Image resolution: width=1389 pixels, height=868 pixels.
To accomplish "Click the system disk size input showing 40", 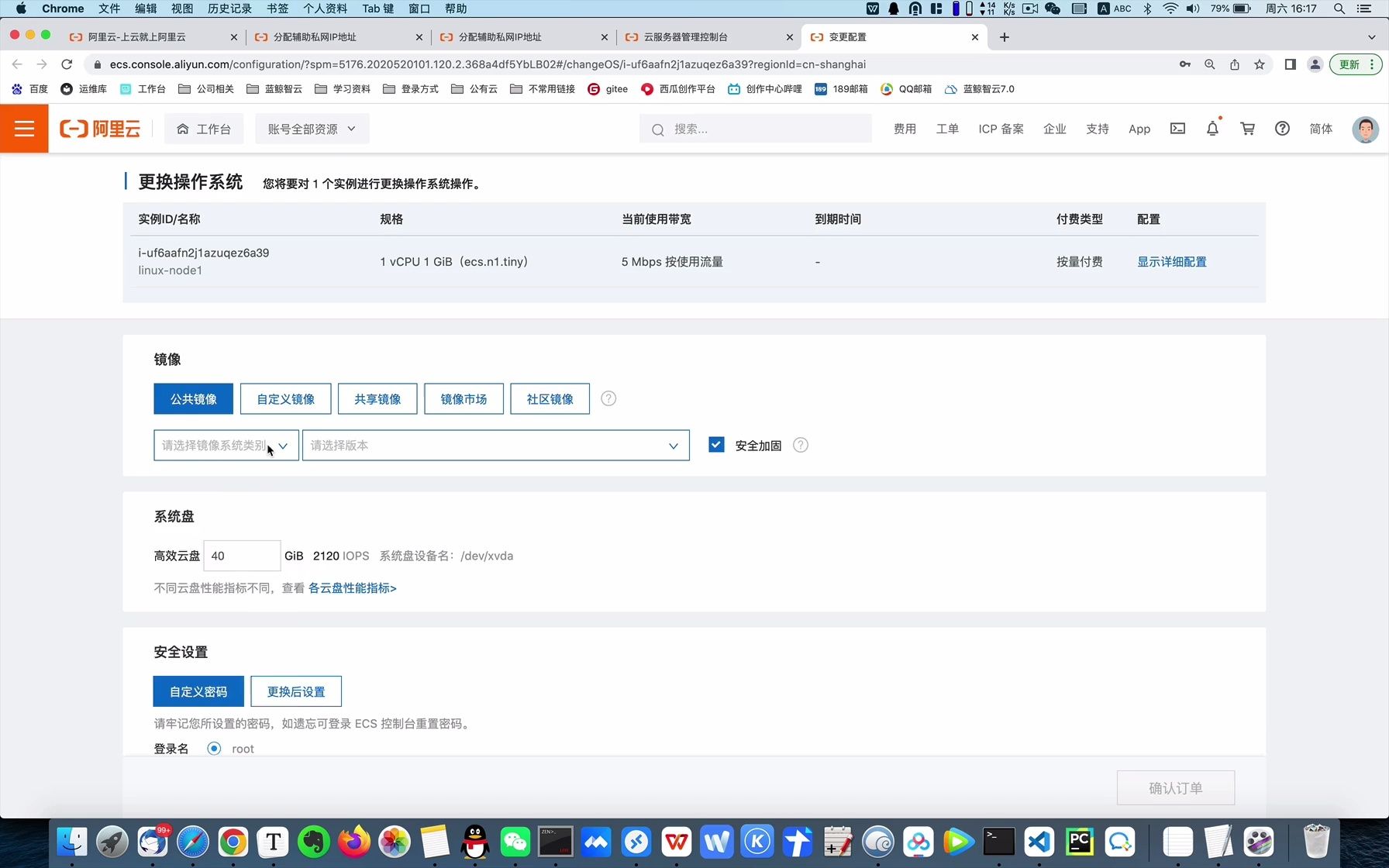I will [241, 556].
